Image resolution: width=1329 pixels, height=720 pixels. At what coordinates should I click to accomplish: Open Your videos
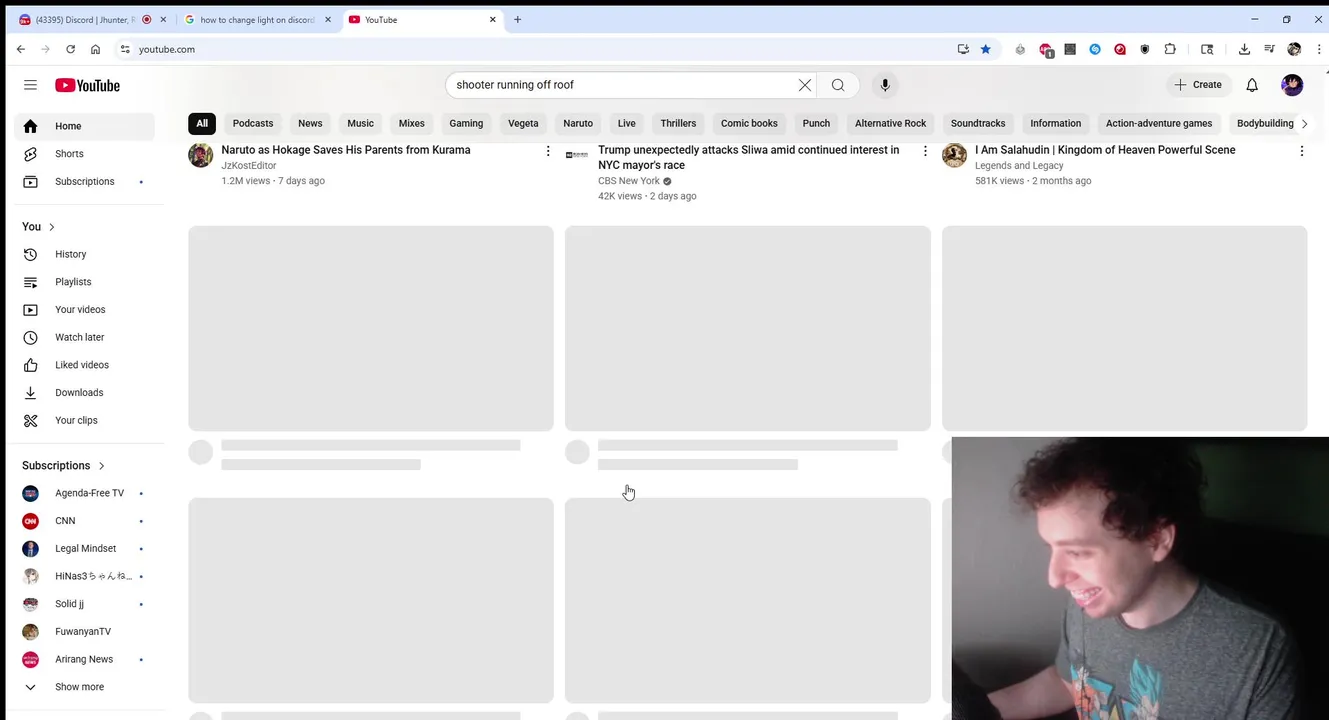pyautogui.click(x=85, y=310)
